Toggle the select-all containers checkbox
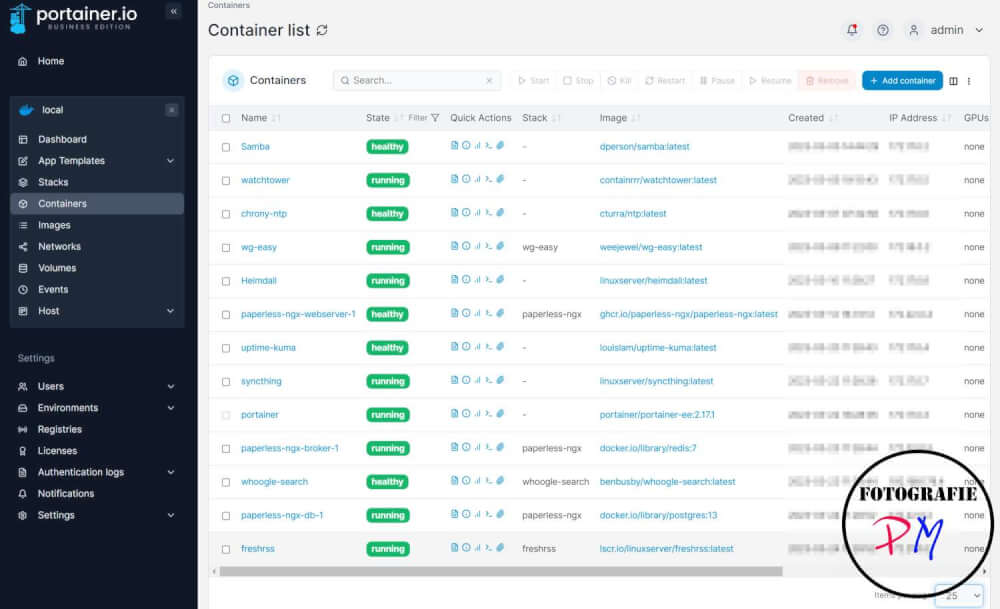1000x609 pixels. coord(226,118)
